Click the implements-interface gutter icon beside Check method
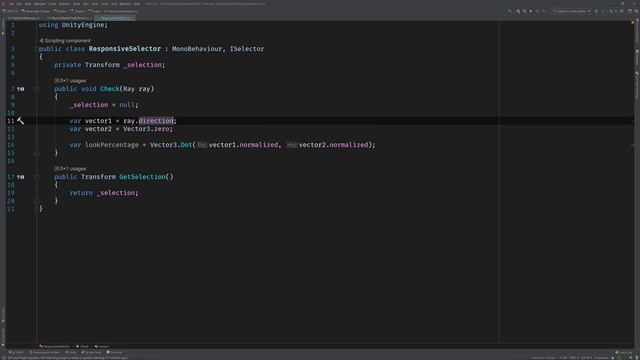 pyautogui.click(x=20, y=89)
